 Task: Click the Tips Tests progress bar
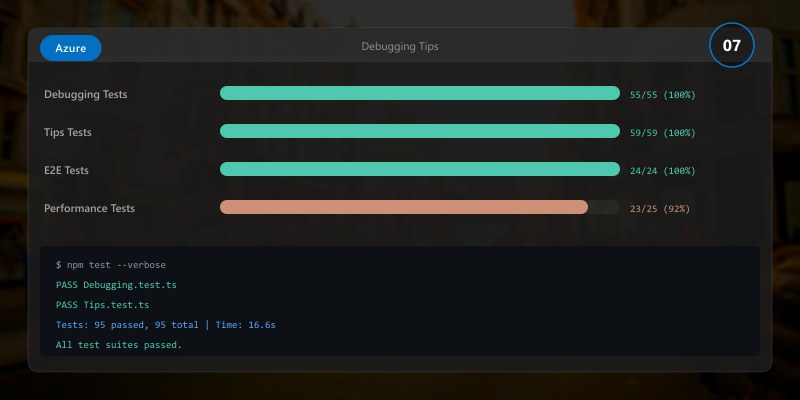point(420,131)
